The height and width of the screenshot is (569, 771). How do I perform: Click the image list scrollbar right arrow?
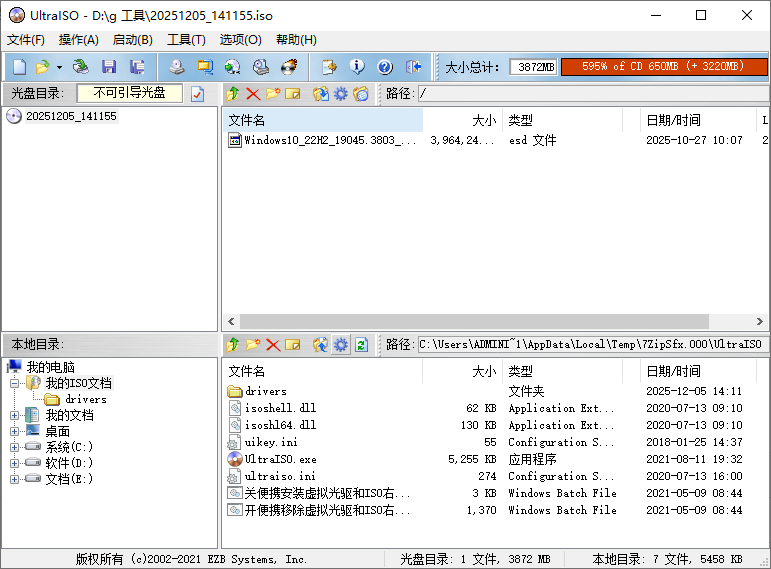point(760,321)
